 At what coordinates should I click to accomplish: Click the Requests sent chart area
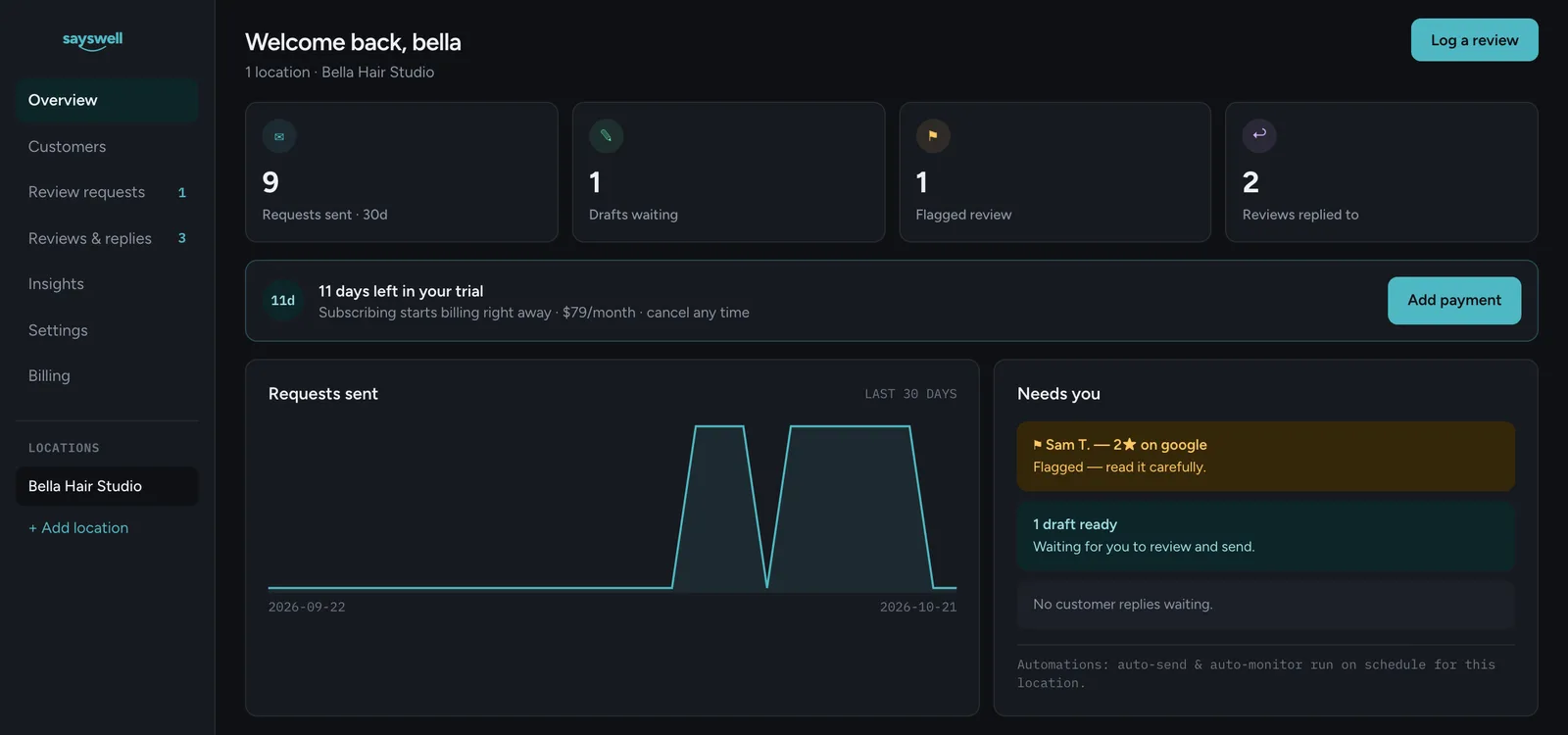[612, 508]
